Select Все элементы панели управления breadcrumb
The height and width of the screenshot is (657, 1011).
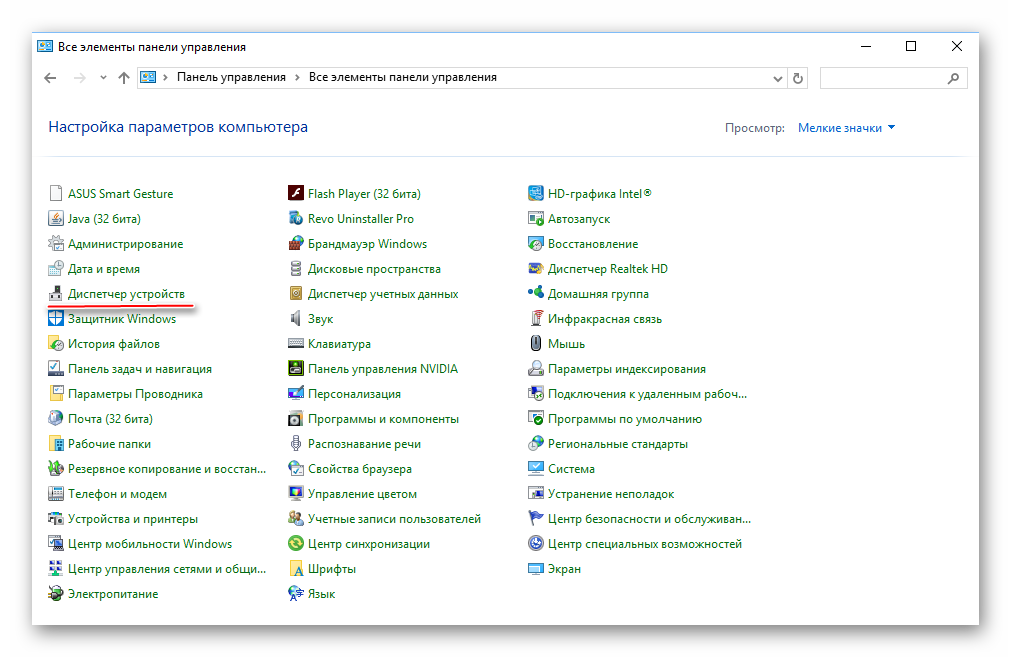click(402, 77)
